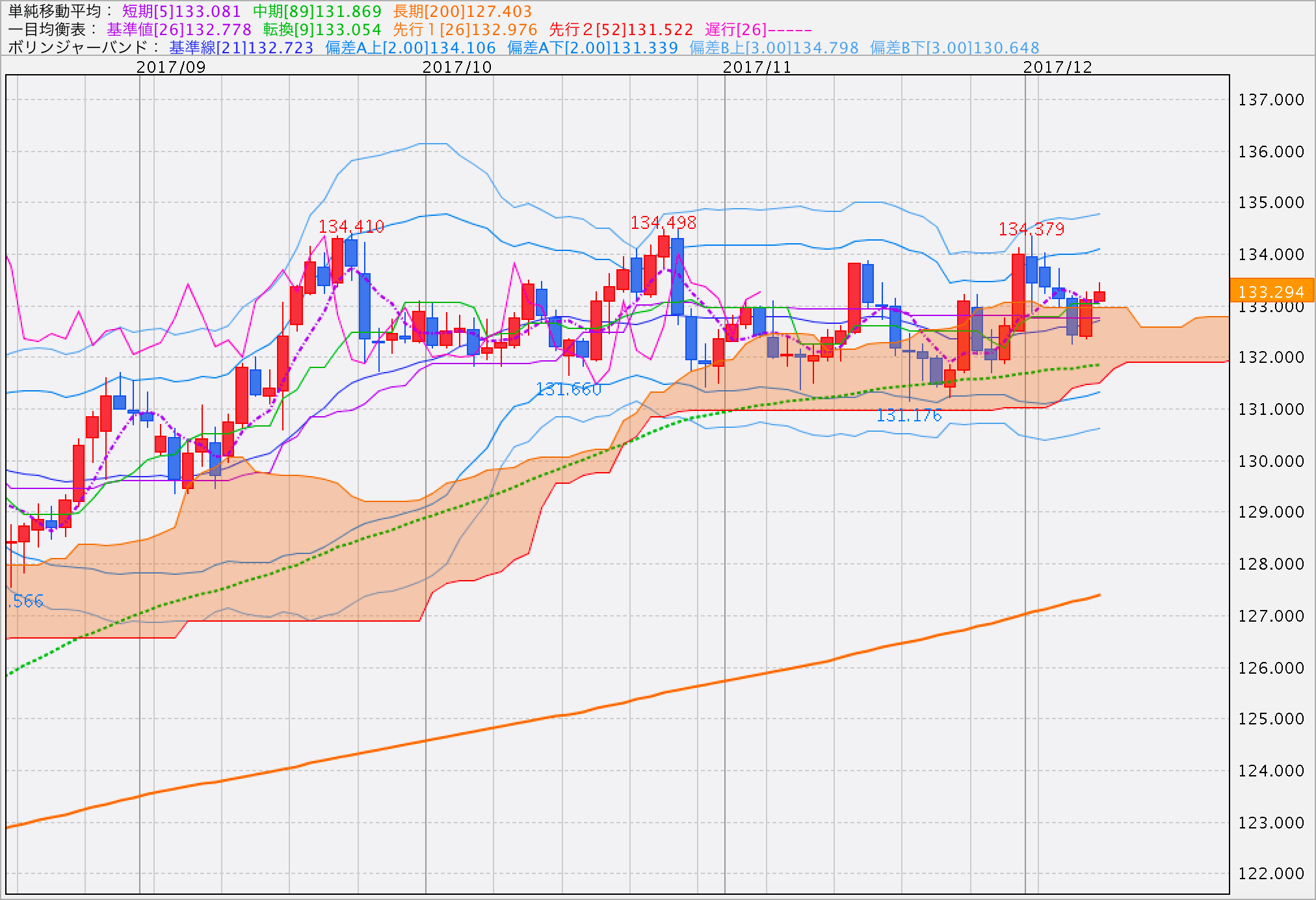Click the 遅行[26] legend entry
Viewport: 1316px width, 900px height.
click(758, 29)
